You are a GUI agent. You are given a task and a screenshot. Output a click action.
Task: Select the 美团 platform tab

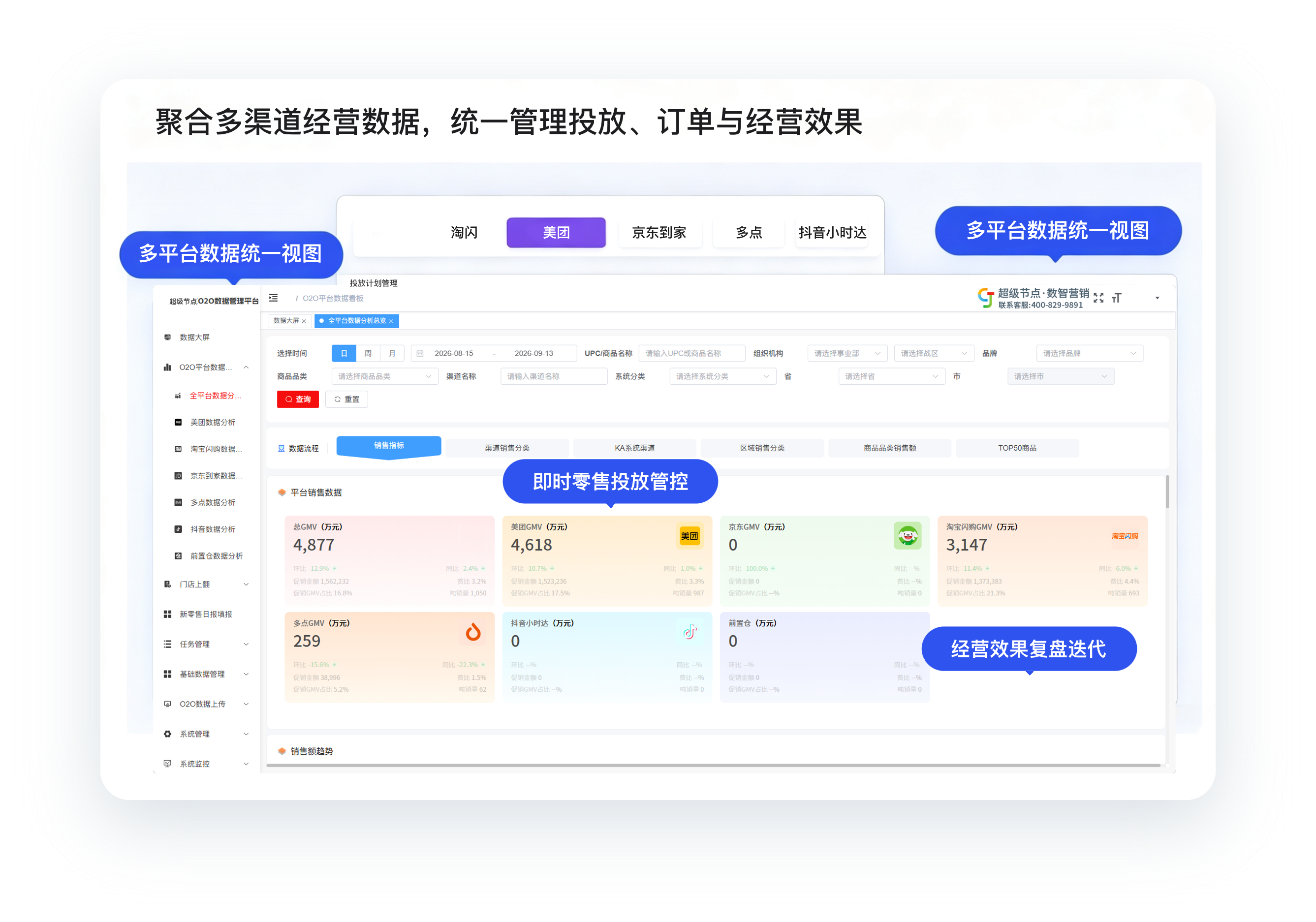(556, 233)
